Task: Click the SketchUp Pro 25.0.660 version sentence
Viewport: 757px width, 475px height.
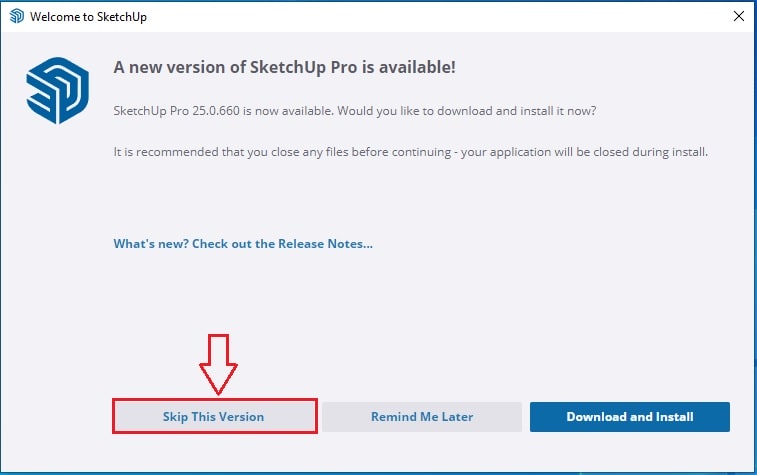Action: [355, 111]
